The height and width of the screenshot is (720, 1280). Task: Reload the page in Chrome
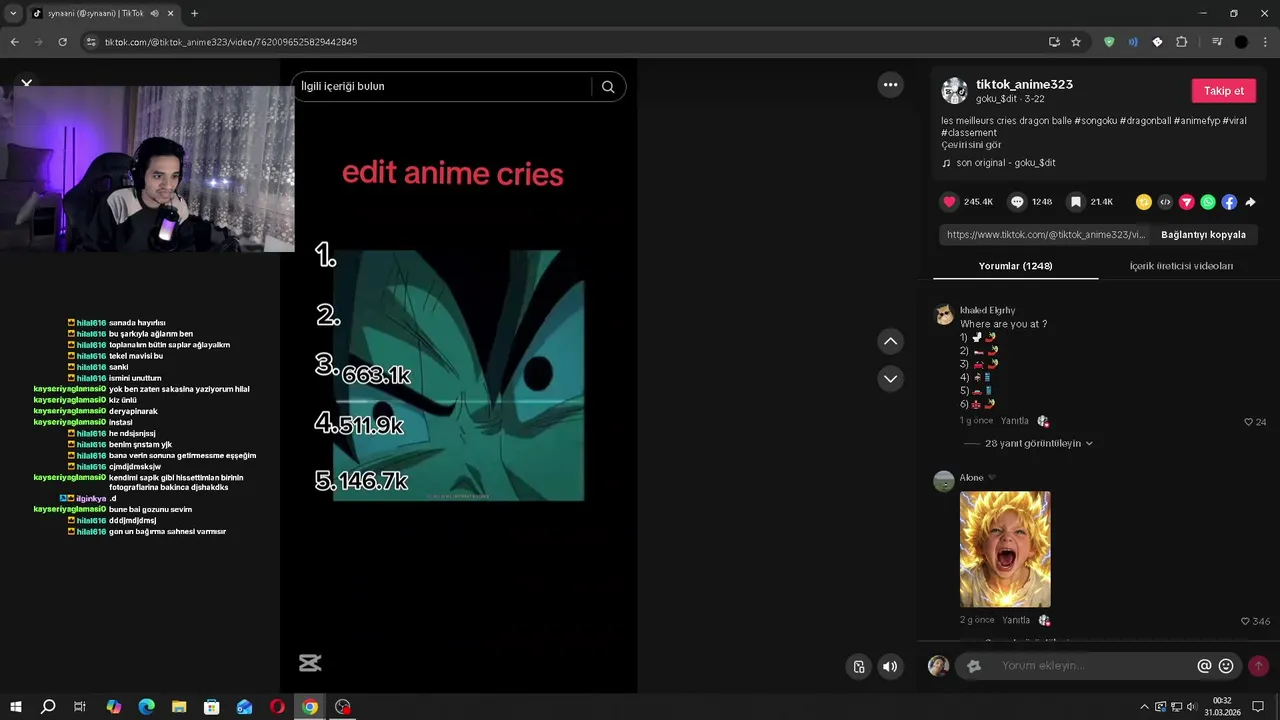tap(62, 42)
